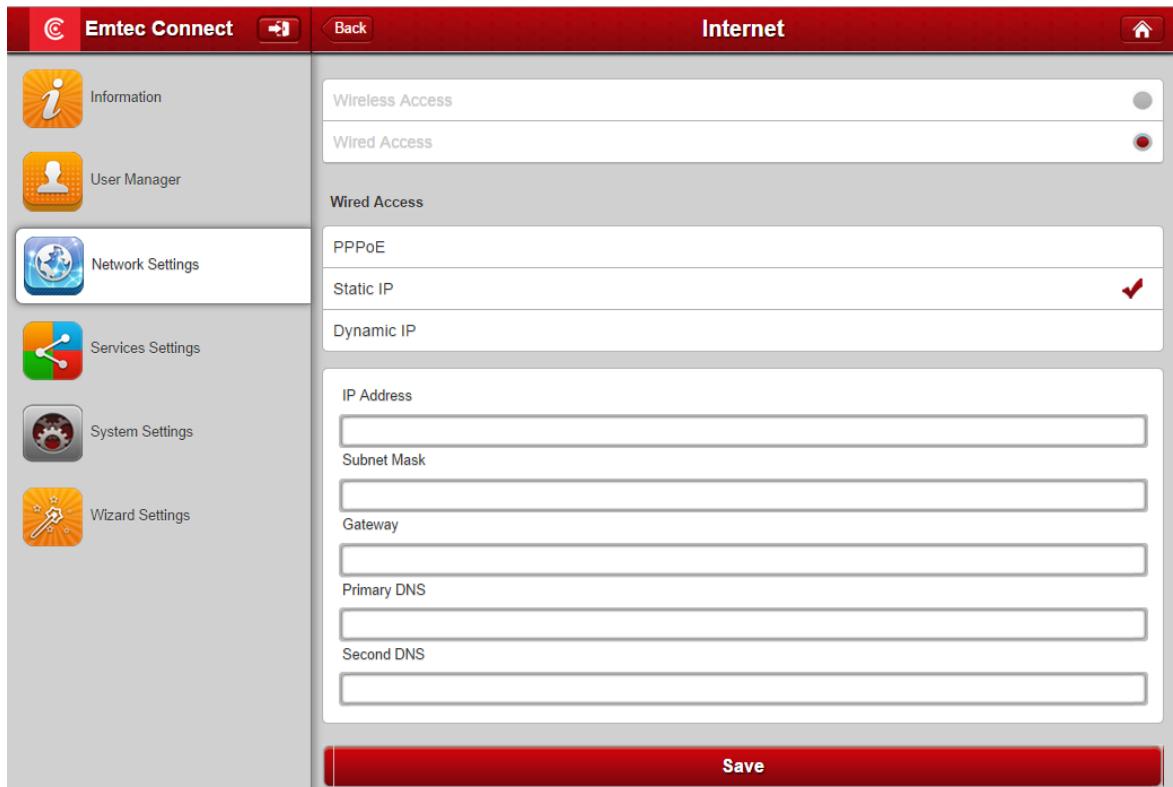This screenshot has width=1173, height=787.
Task: Click the Primary DNS input field
Action: (x=742, y=625)
